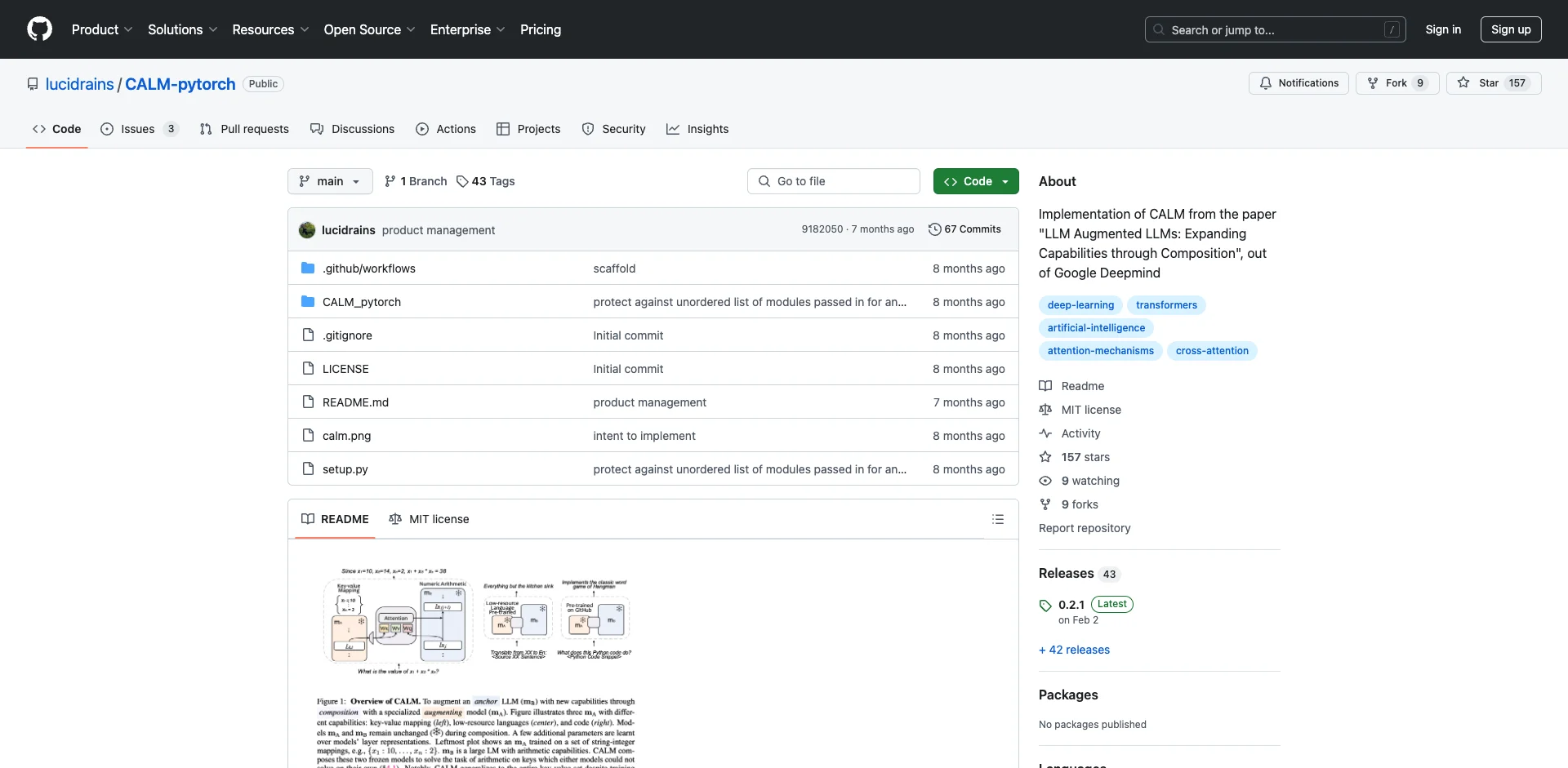
Task: Open the Security tab
Action: (x=613, y=129)
